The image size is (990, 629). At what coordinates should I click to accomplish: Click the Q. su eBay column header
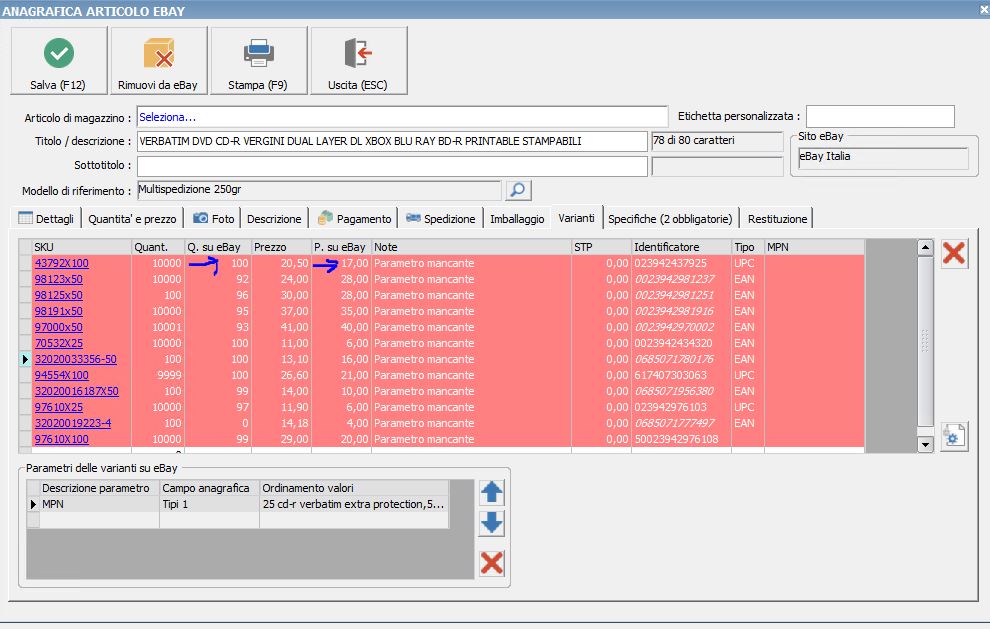click(x=218, y=247)
